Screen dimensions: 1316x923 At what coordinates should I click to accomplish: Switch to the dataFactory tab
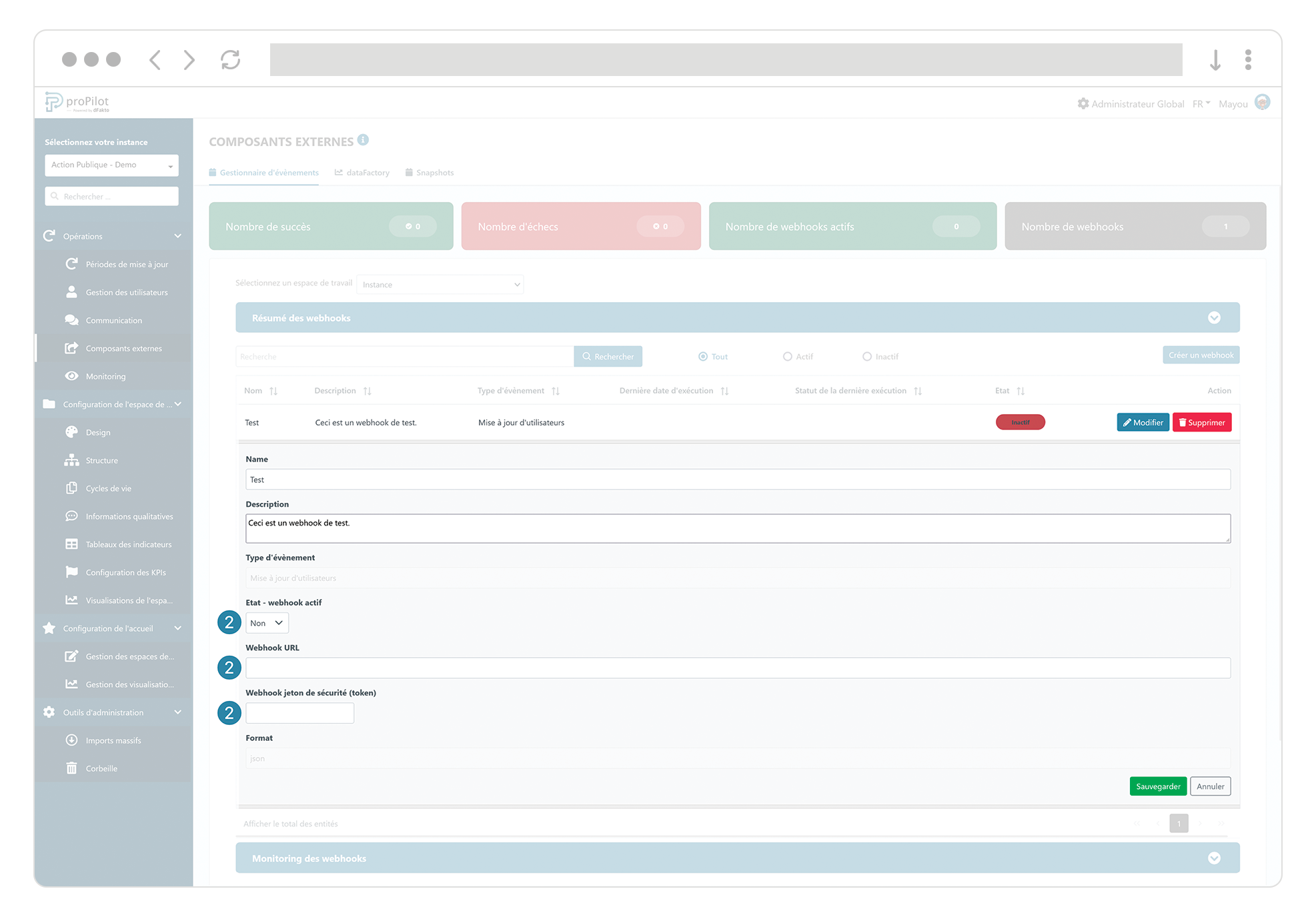point(368,172)
